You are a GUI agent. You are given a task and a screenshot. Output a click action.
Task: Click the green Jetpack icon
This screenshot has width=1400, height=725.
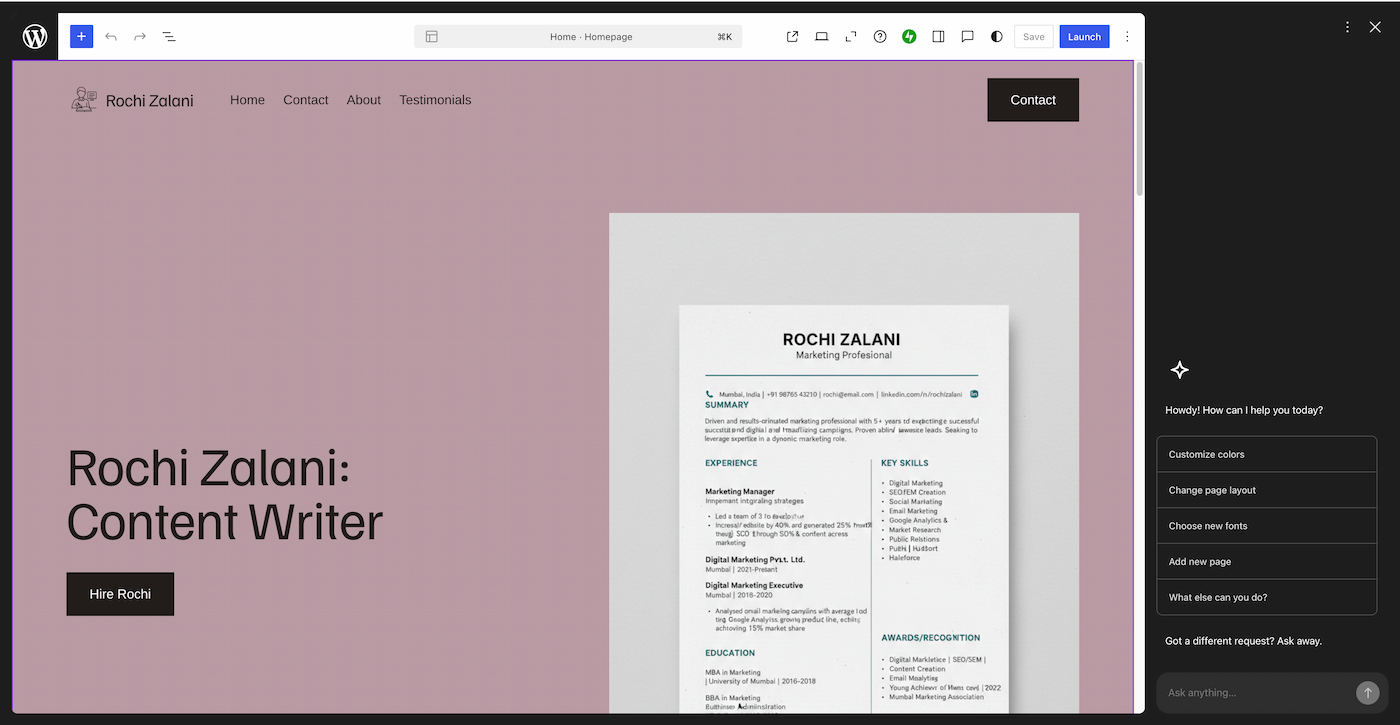tap(908, 36)
